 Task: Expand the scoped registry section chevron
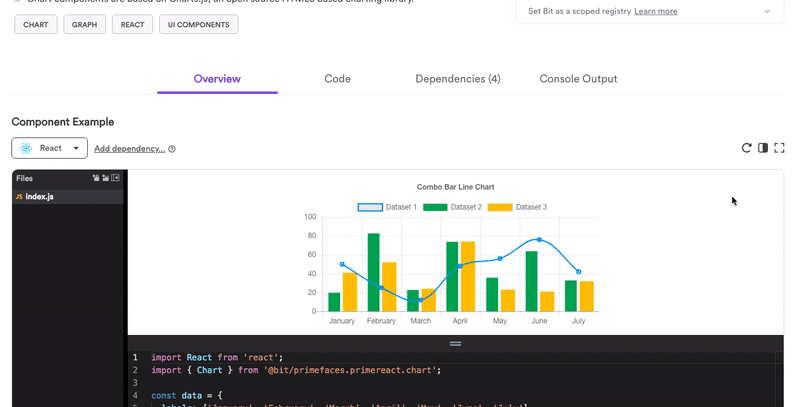click(x=767, y=11)
